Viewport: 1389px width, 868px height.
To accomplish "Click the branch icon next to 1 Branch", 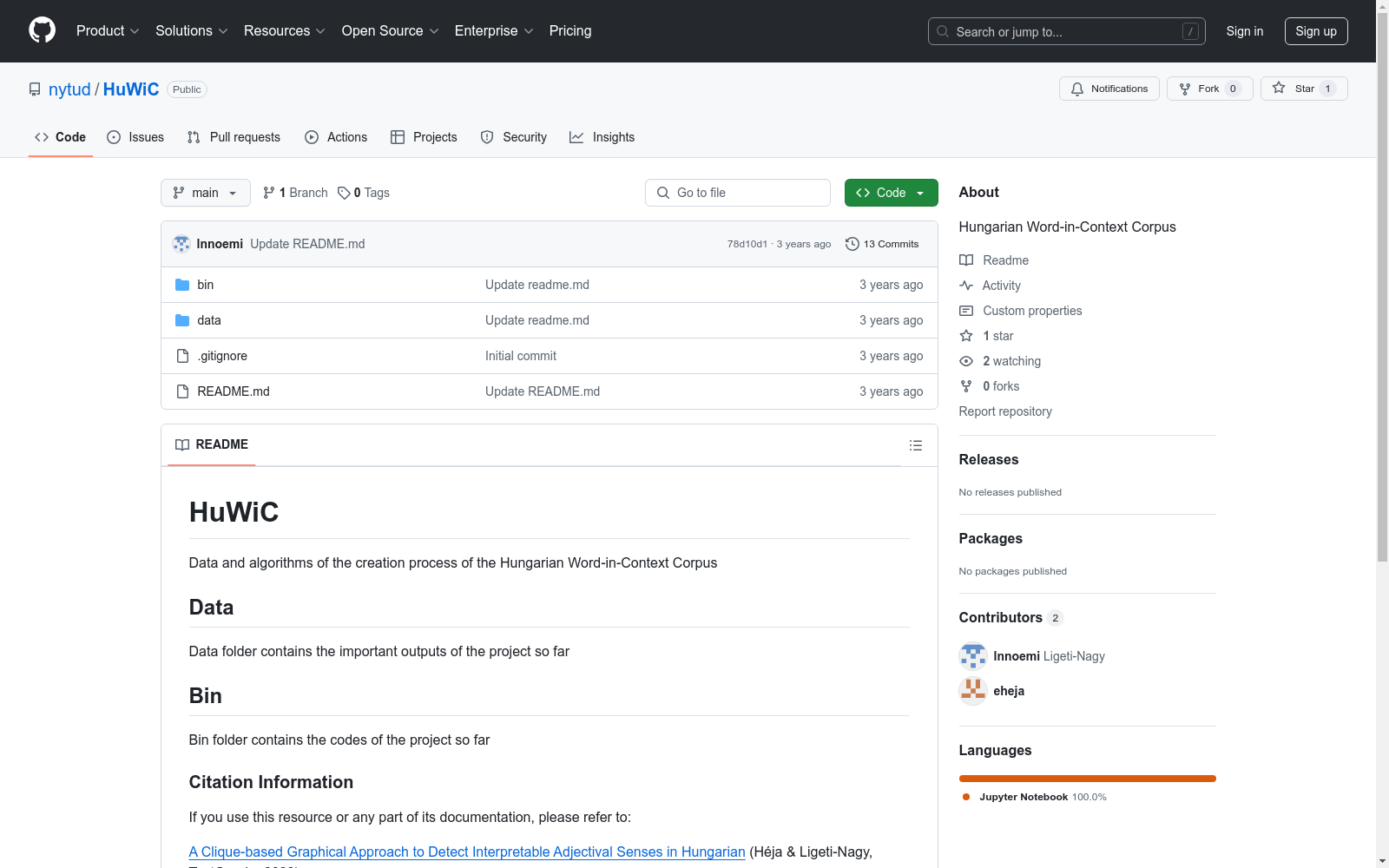I will tap(269, 193).
